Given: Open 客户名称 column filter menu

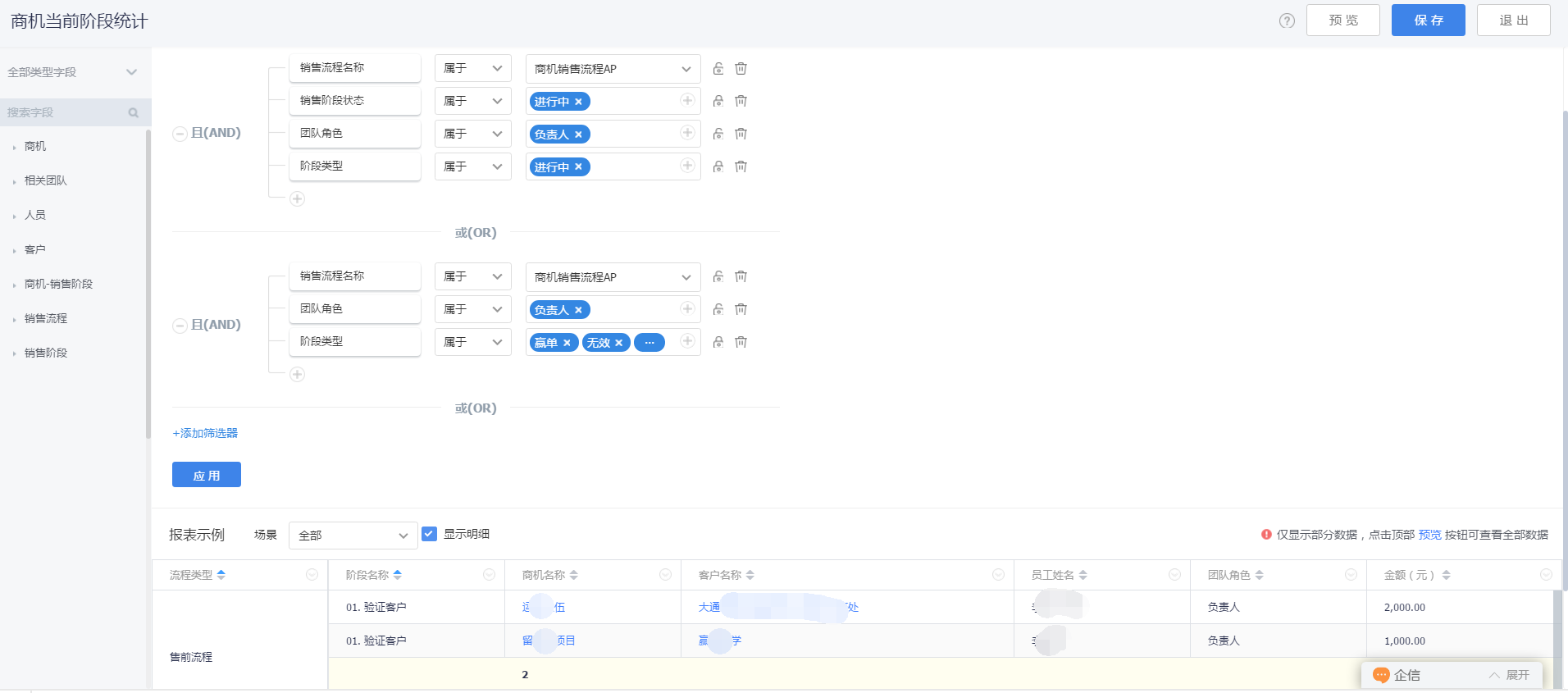Looking at the screenshot, I should click(x=998, y=575).
